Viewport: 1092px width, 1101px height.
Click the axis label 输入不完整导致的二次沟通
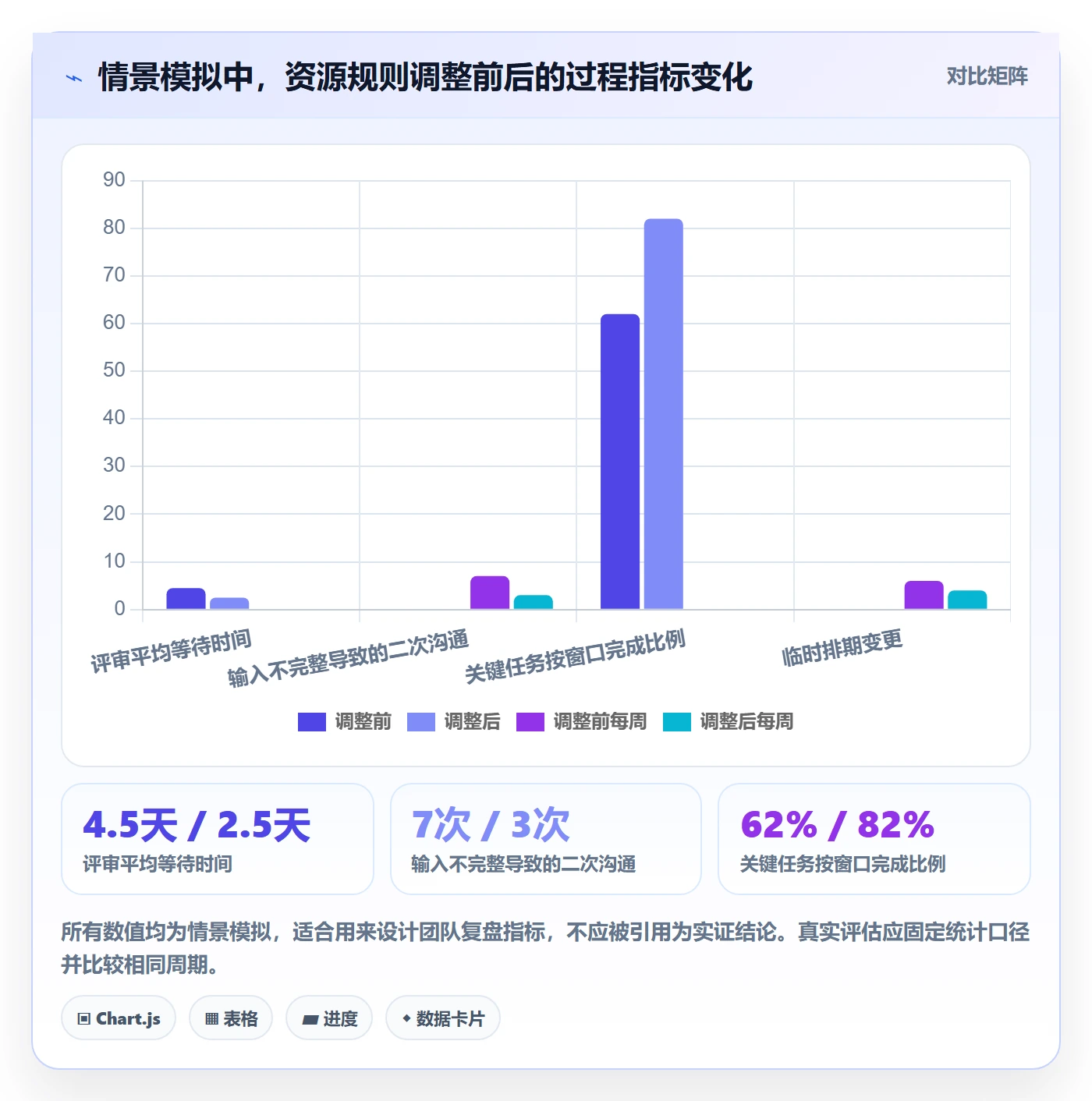pos(348,658)
